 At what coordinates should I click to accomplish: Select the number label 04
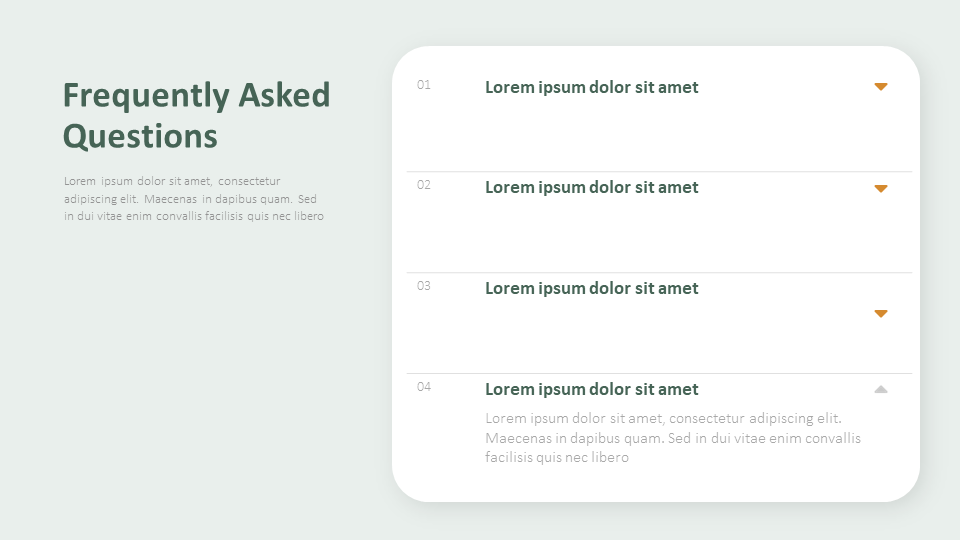(424, 387)
